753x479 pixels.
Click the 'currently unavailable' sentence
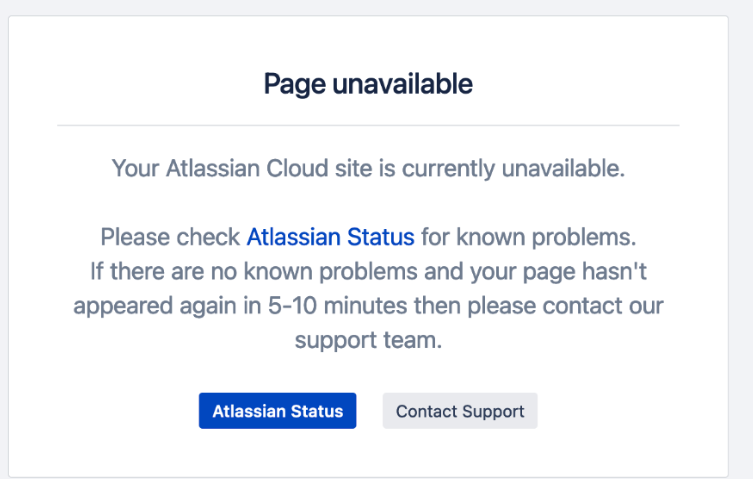click(x=368, y=169)
